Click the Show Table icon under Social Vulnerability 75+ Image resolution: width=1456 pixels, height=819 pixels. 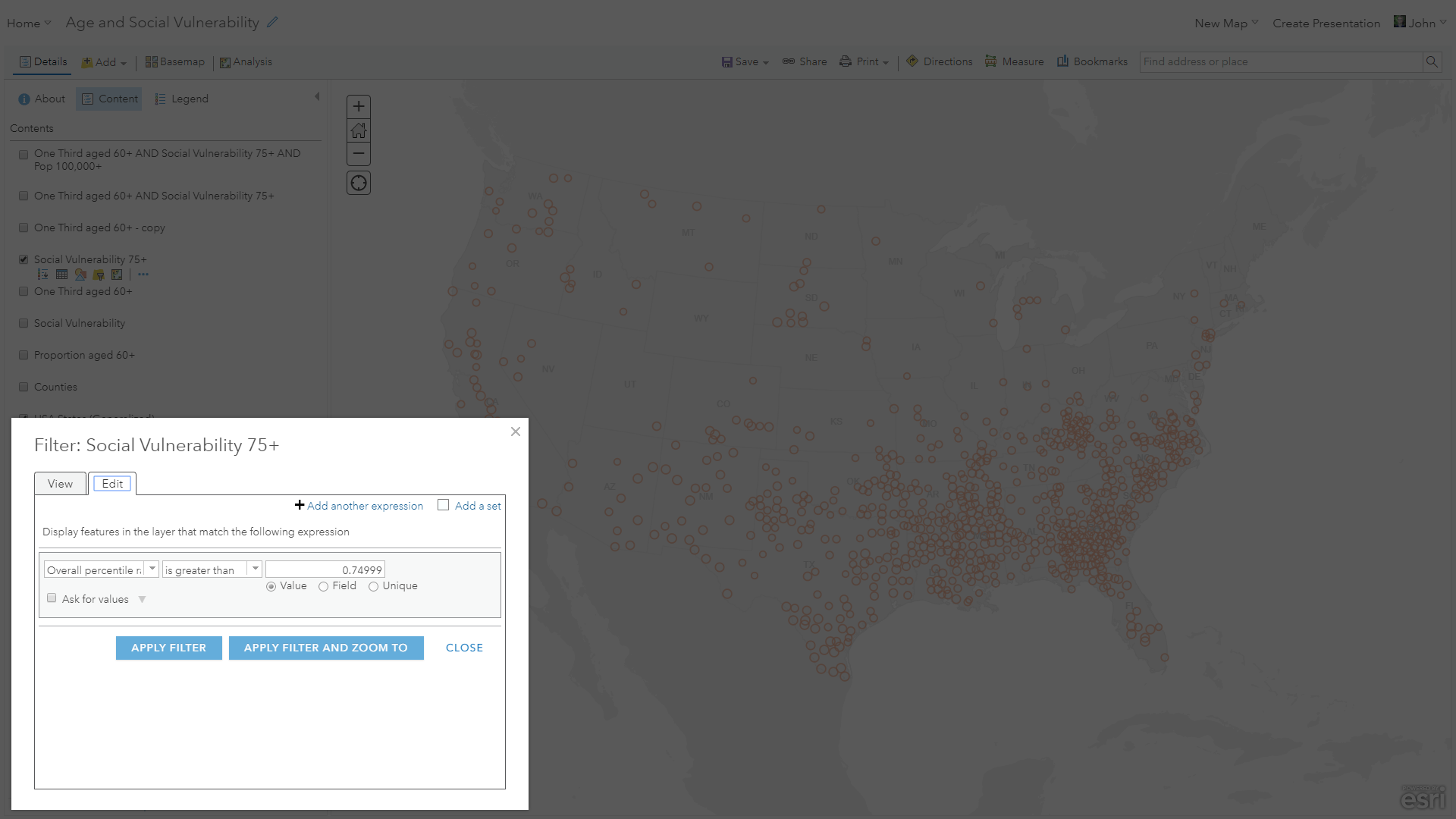61,275
